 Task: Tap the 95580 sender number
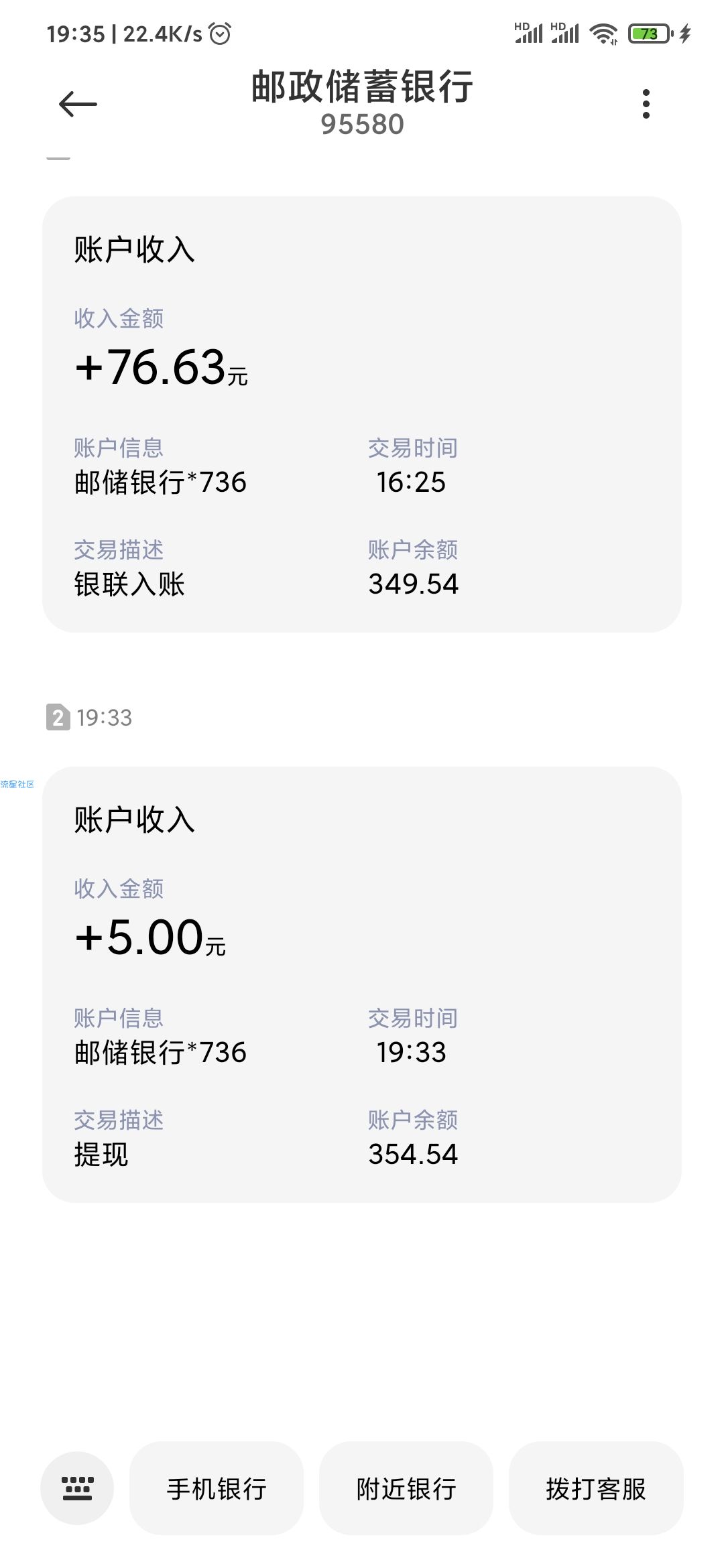(x=362, y=125)
